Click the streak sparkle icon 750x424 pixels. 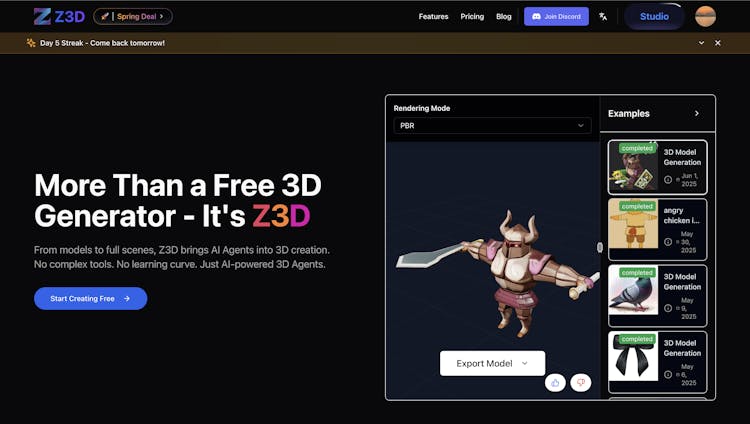(x=31, y=43)
